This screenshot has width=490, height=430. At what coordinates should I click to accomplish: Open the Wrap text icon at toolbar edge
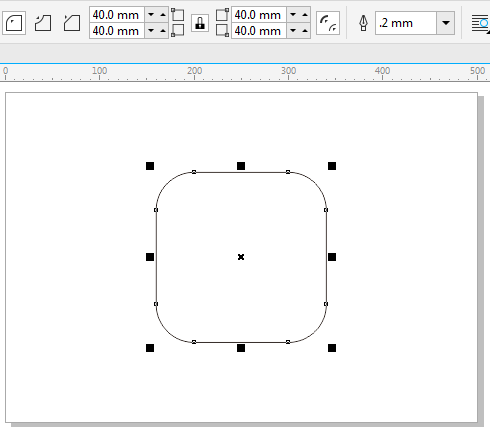pos(480,24)
